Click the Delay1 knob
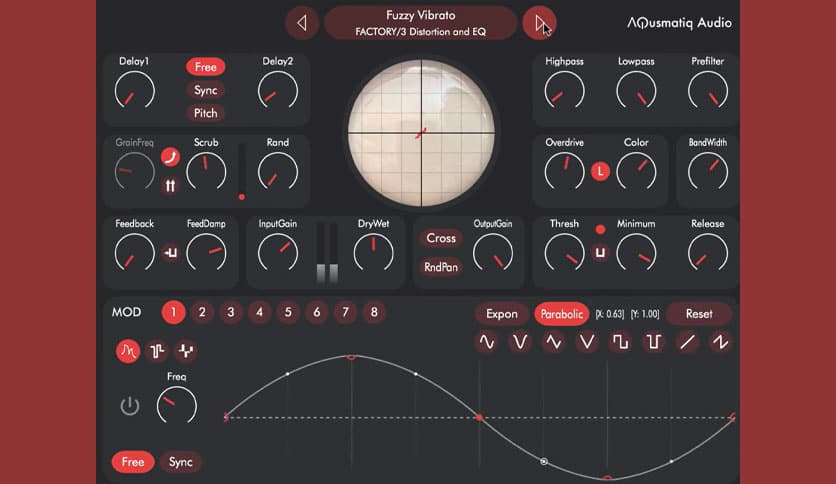Screen dimensions: 836x484 click(134, 91)
